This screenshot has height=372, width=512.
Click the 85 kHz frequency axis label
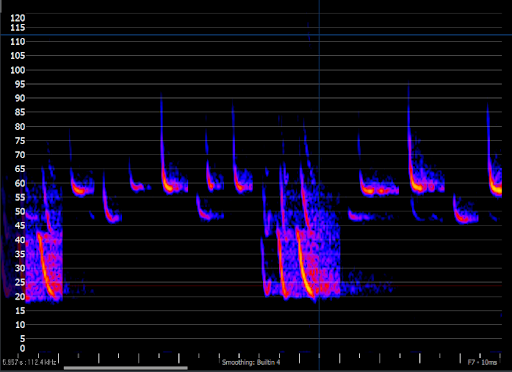click(20, 112)
